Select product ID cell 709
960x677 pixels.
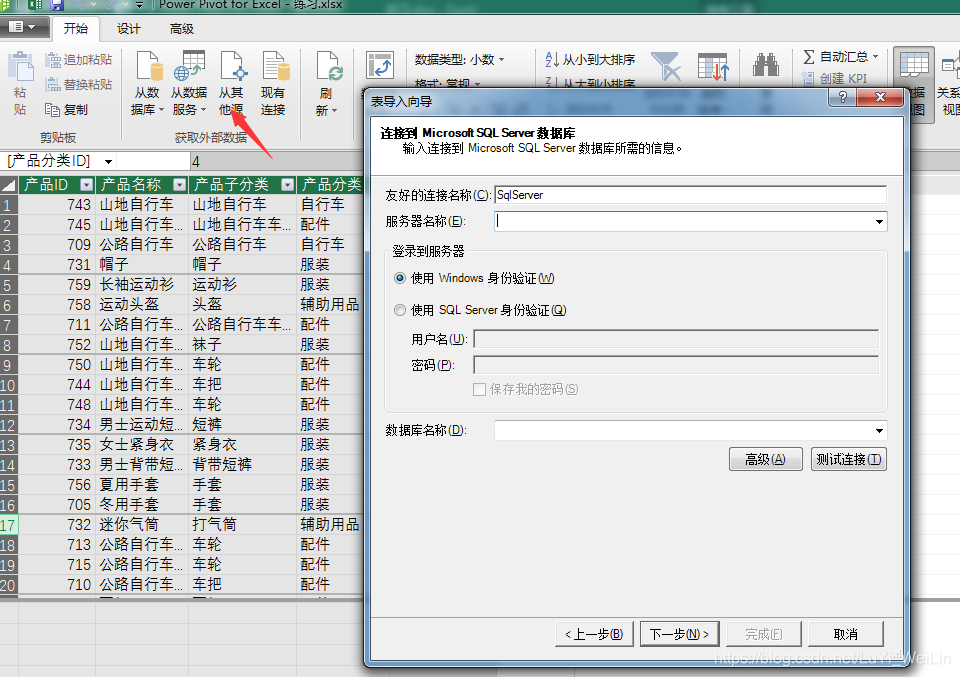57,245
